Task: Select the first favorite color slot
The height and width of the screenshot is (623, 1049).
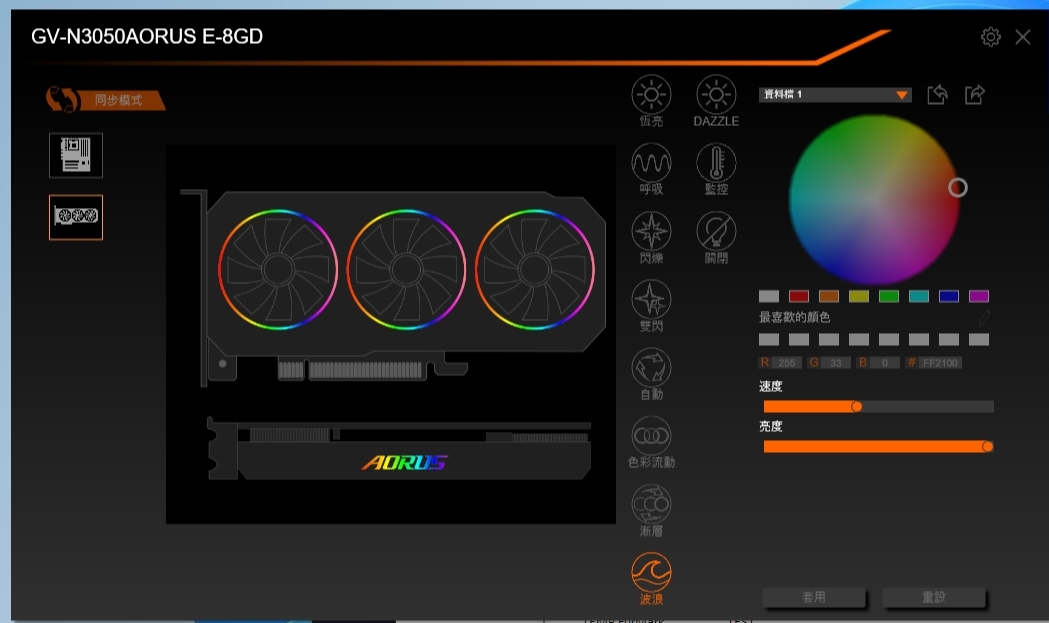Action: pos(769,339)
